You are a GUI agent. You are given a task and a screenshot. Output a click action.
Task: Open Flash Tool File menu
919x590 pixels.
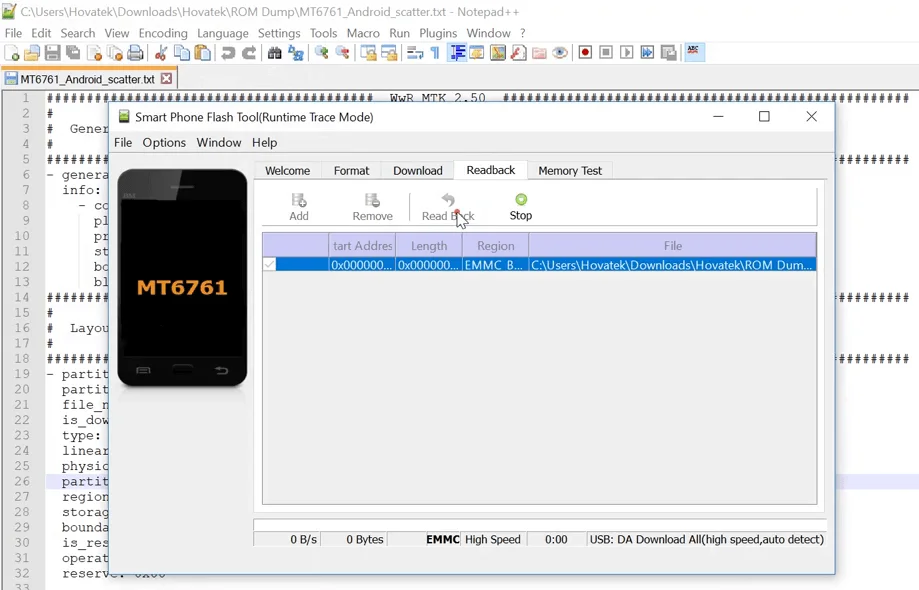122,142
